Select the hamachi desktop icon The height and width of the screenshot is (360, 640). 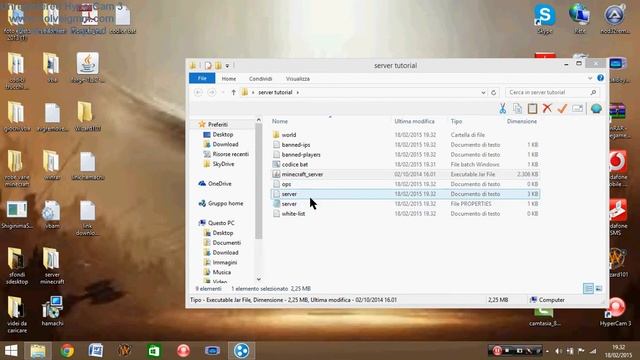coord(52,311)
